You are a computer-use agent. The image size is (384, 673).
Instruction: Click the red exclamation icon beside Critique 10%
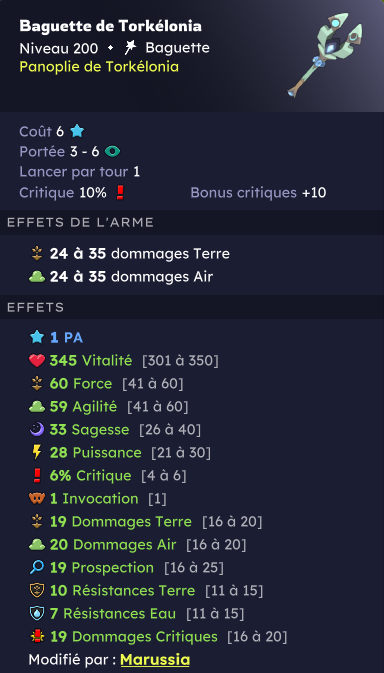120,193
